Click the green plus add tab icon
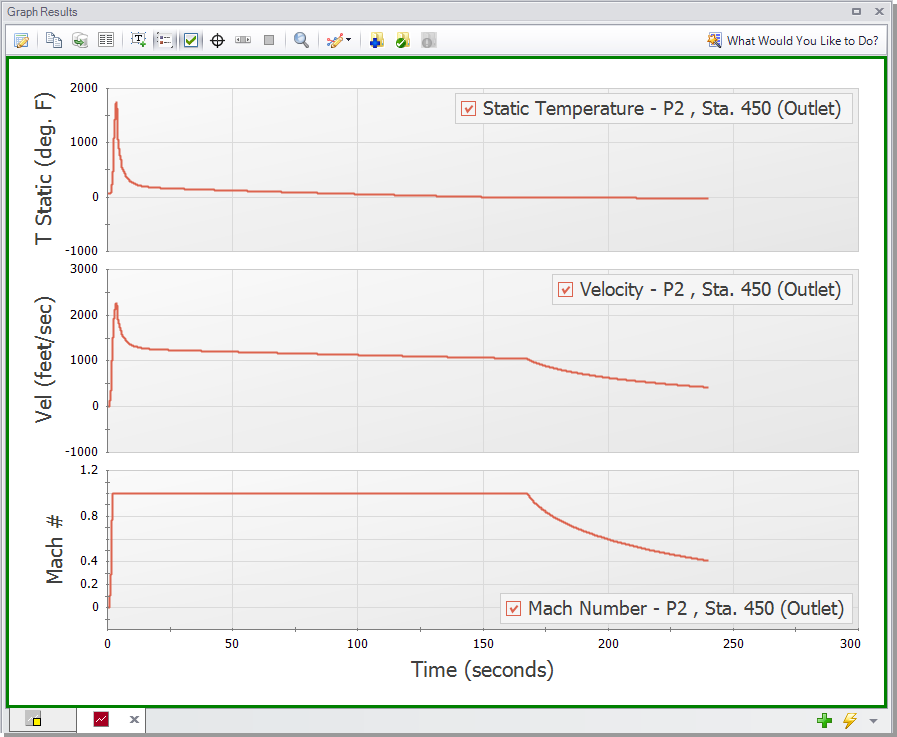897x737 pixels. tap(824, 720)
